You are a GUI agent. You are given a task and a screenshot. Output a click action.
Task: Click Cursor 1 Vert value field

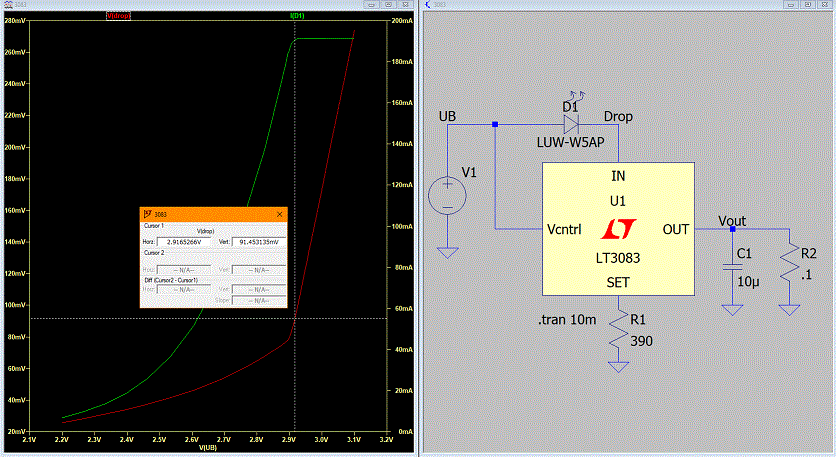point(259,242)
